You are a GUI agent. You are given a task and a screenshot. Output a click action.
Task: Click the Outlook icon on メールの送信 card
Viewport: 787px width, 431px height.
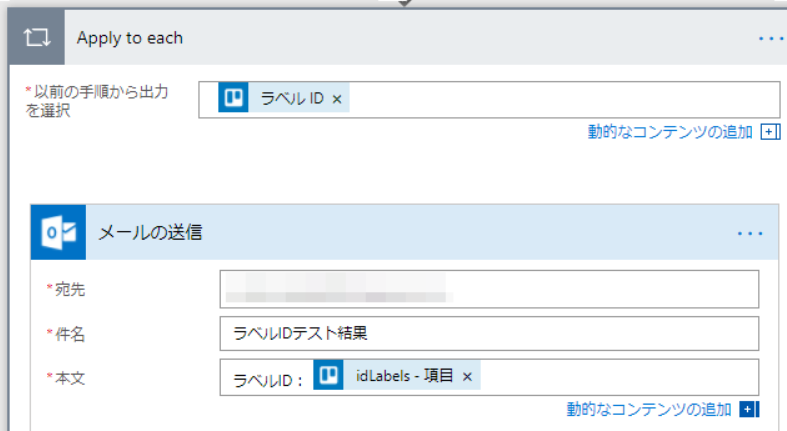(x=59, y=232)
